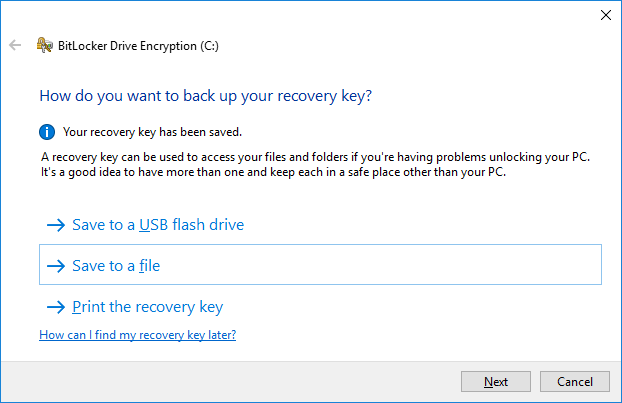Choose Print the recovery key

click(x=148, y=307)
